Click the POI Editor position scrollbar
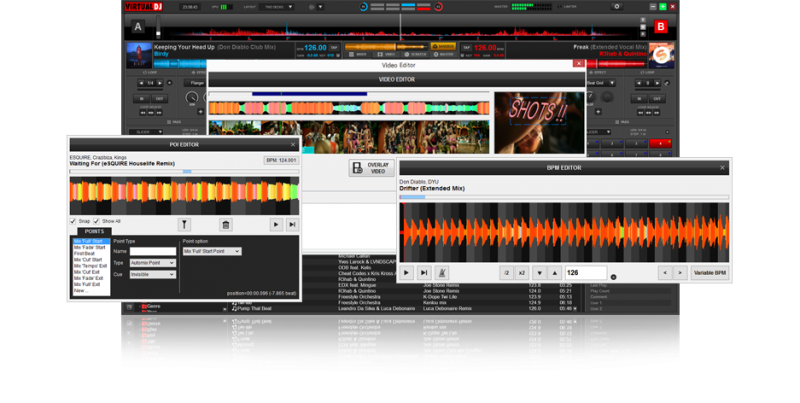This screenshot has width=800, height=403. coord(184,171)
